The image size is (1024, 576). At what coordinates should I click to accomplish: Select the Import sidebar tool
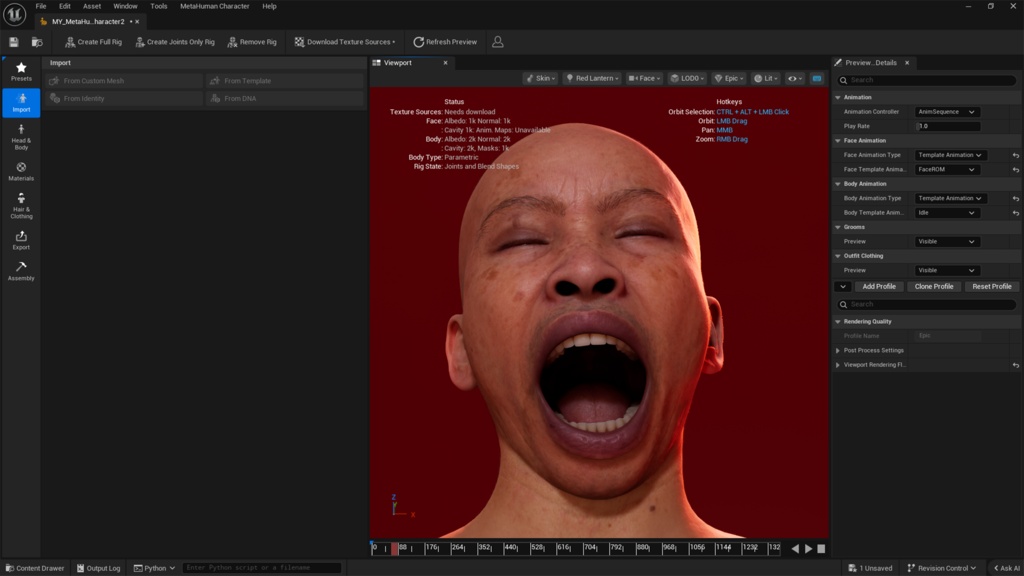click(x=21, y=103)
